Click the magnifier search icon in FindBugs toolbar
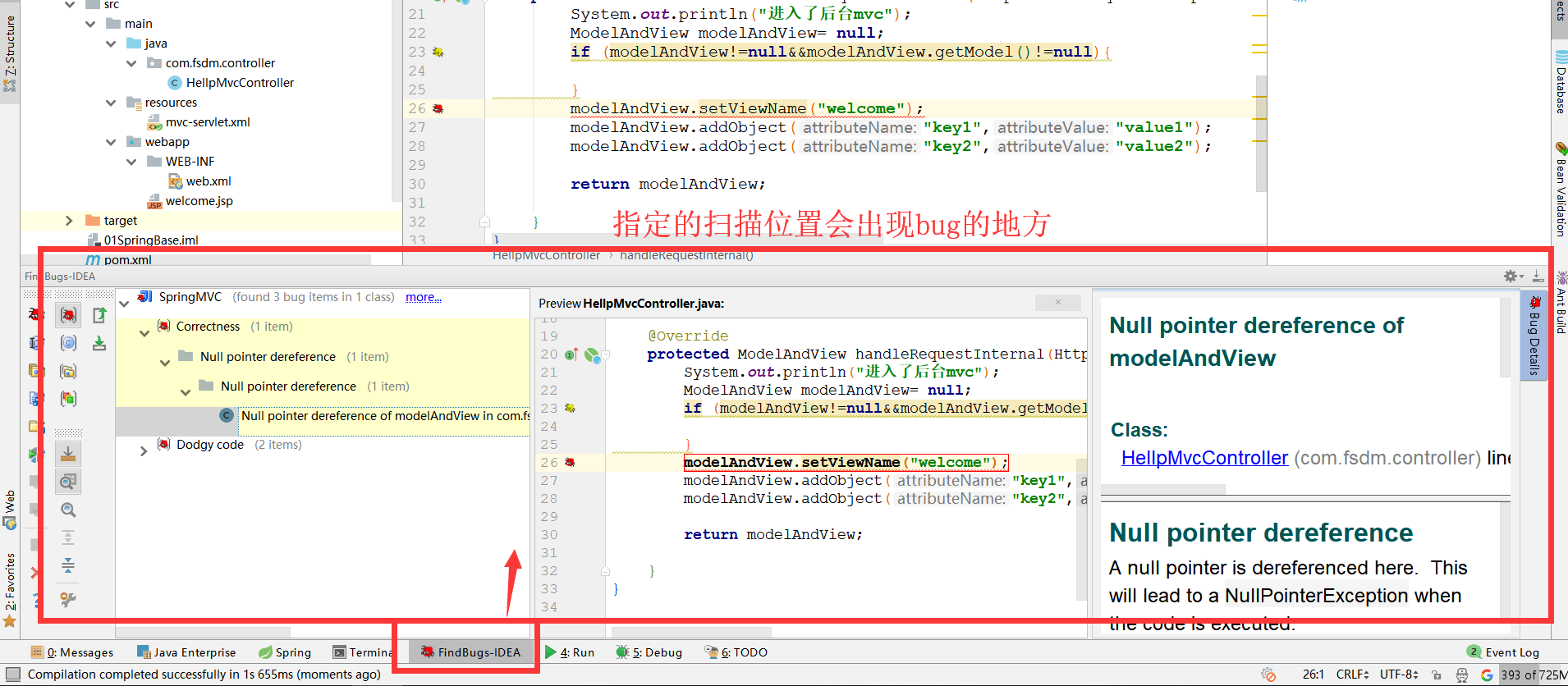 [x=68, y=510]
